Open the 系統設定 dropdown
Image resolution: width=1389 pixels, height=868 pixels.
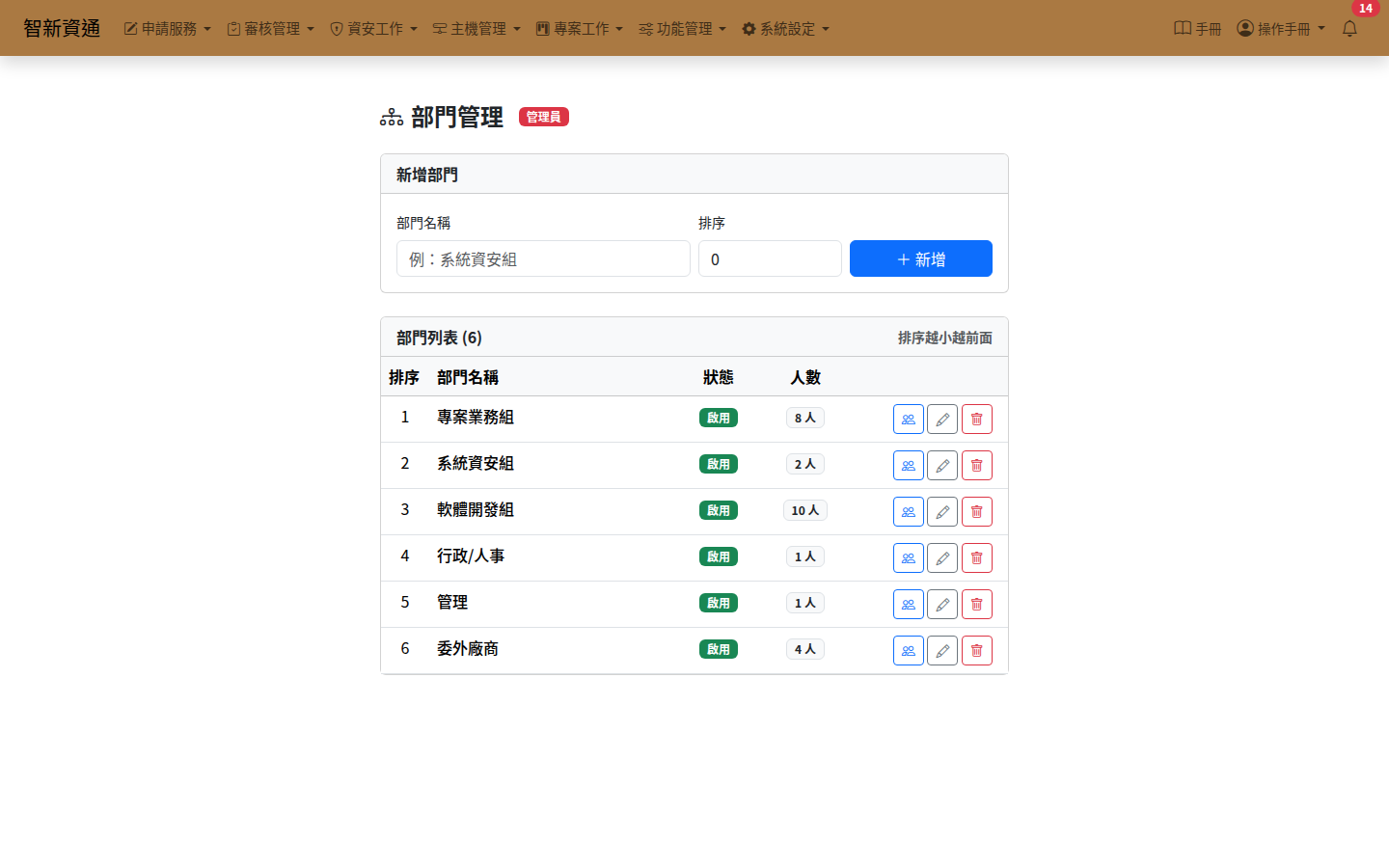(x=786, y=29)
